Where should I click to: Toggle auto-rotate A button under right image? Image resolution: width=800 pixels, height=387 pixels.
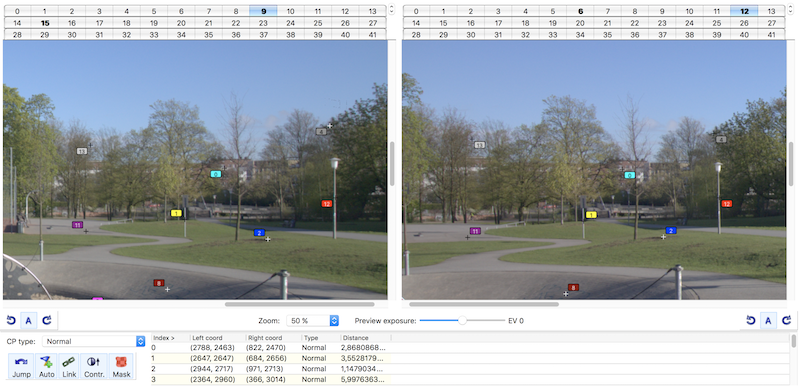point(768,321)
